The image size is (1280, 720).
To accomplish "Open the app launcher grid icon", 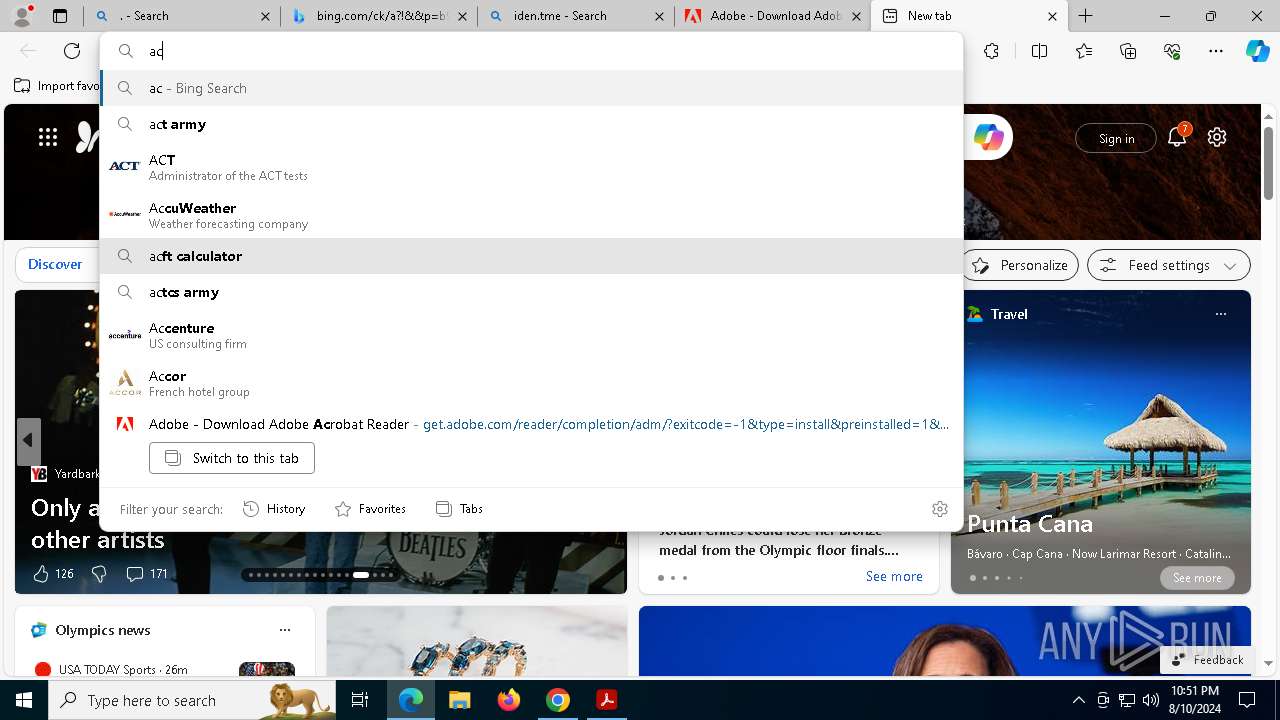I will pyautogui.click(x=48, y=138).
